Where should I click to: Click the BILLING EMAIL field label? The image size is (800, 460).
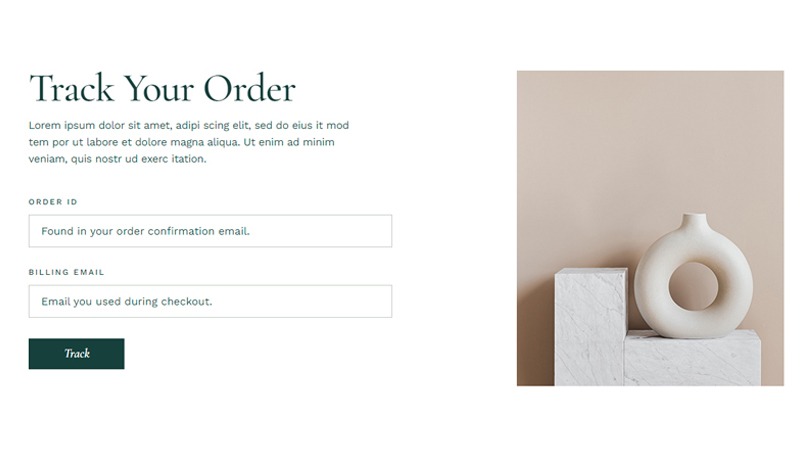click(66, 272)
